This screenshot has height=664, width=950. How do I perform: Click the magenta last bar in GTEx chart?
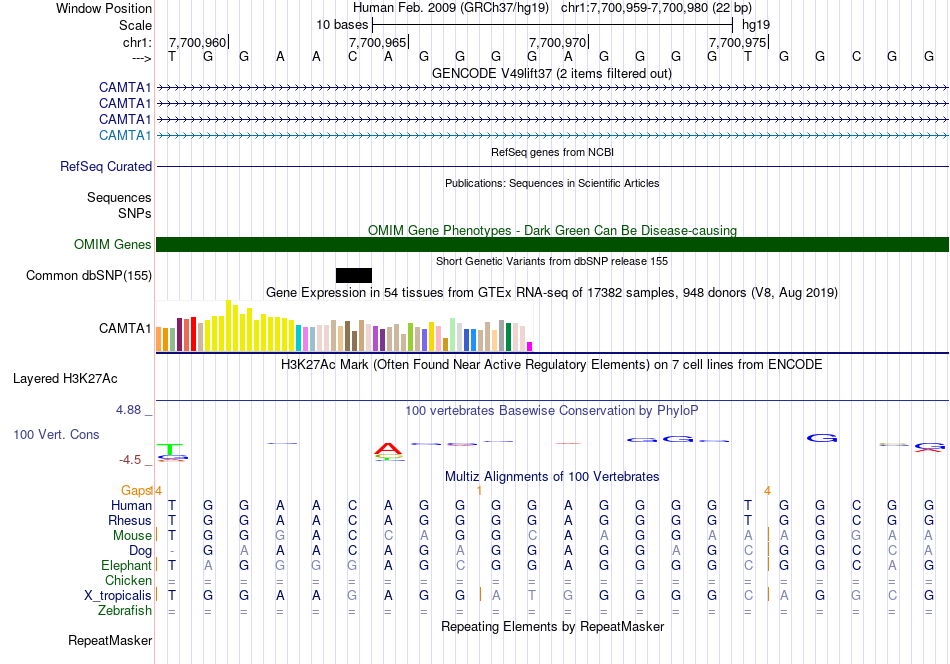click(530, 347)
